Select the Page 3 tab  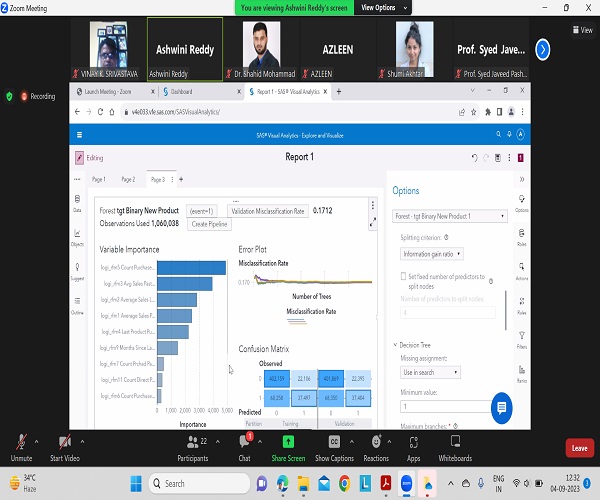(158, 179)
